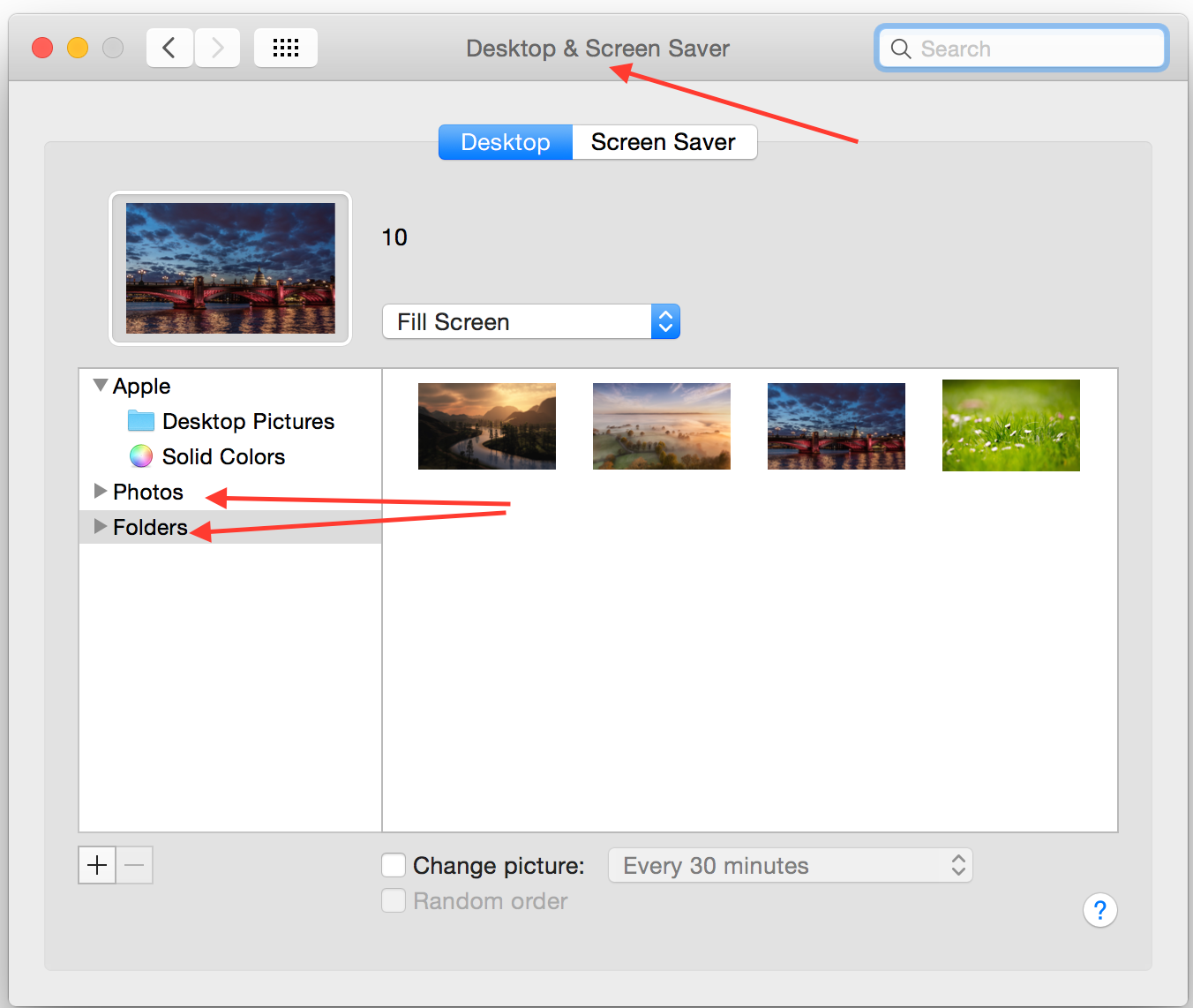The image size is (1193, 1008).
Task: Click the current wallpaper preview image
Action: (230, 268)
